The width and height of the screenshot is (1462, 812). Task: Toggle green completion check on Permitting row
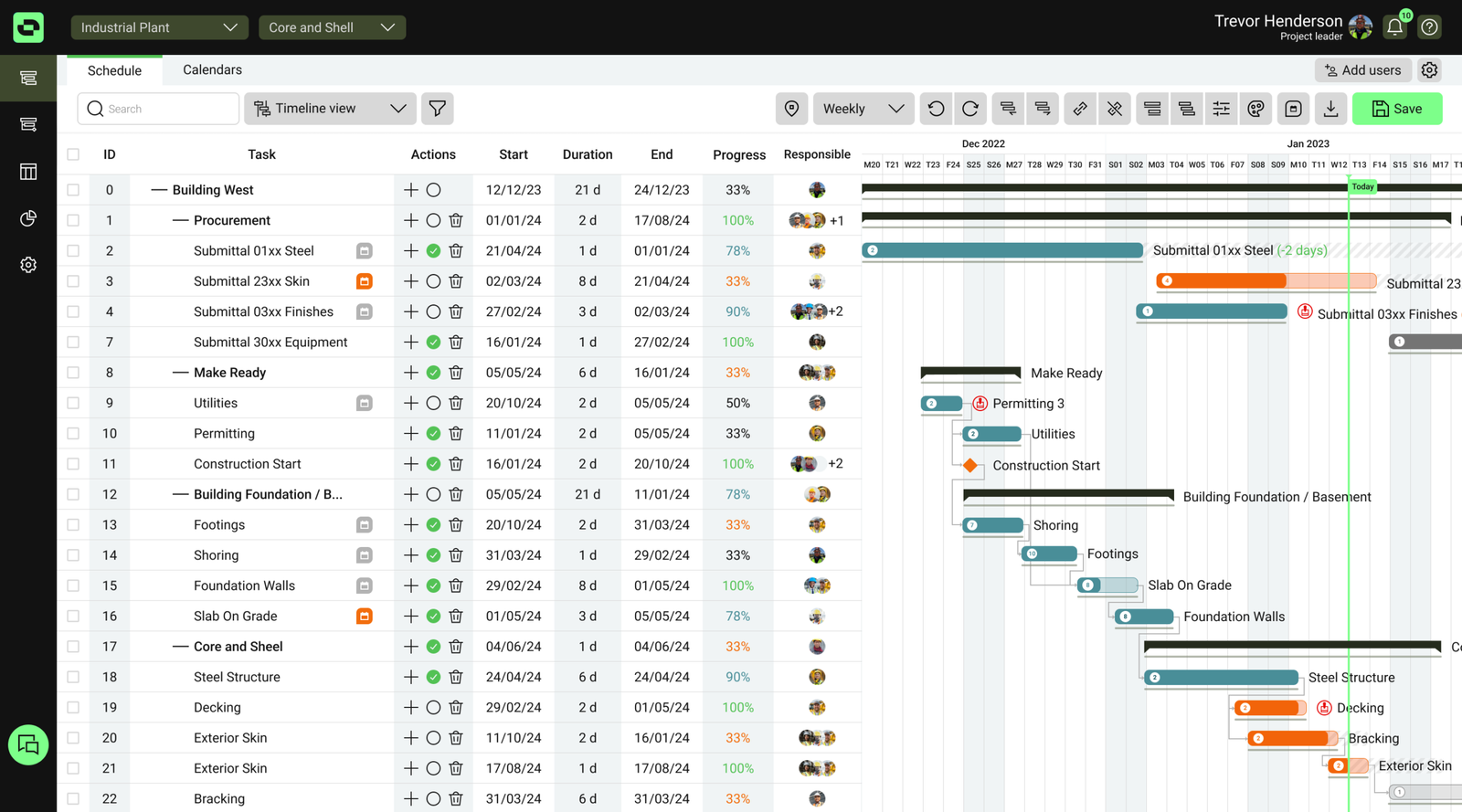click(433, 434)
